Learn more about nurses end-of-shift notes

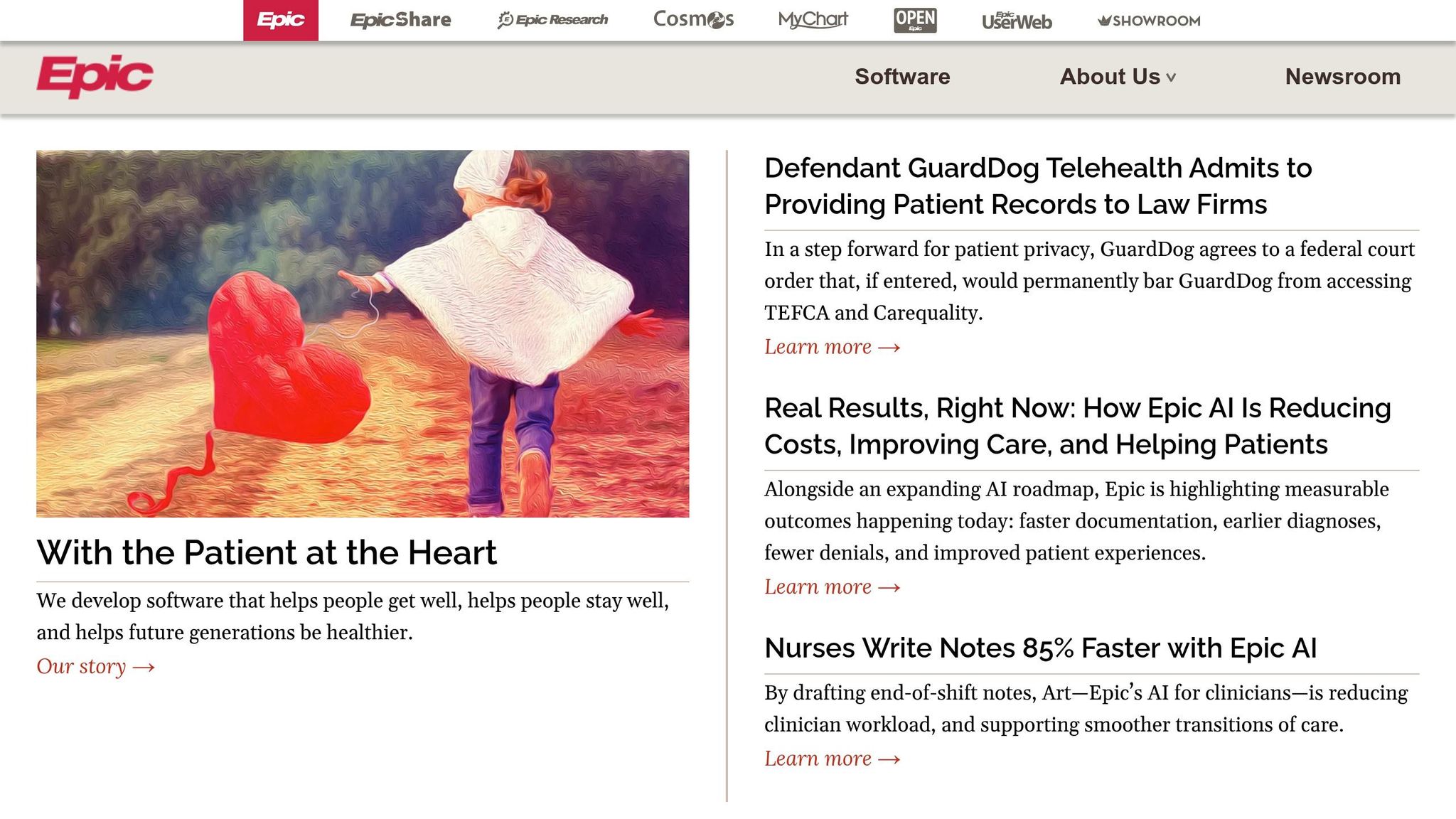832,759
